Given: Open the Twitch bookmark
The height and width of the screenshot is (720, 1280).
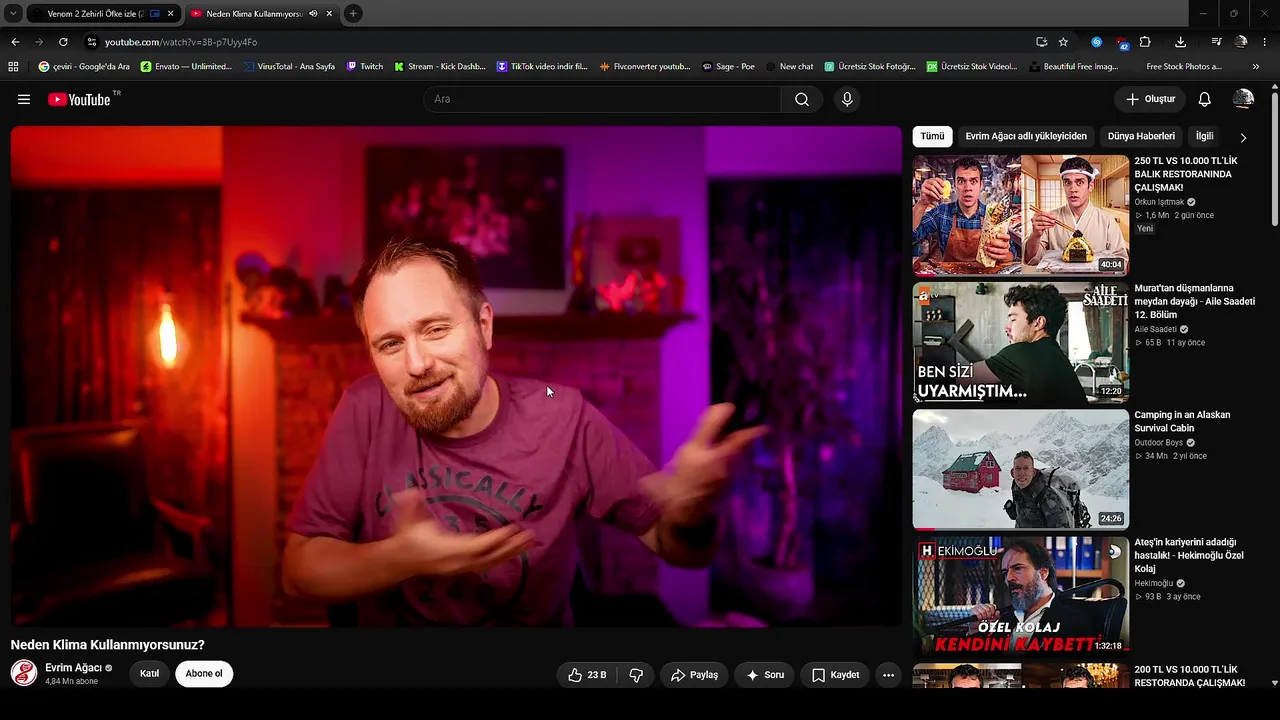Looking at the screenshot, I should 365,67.
